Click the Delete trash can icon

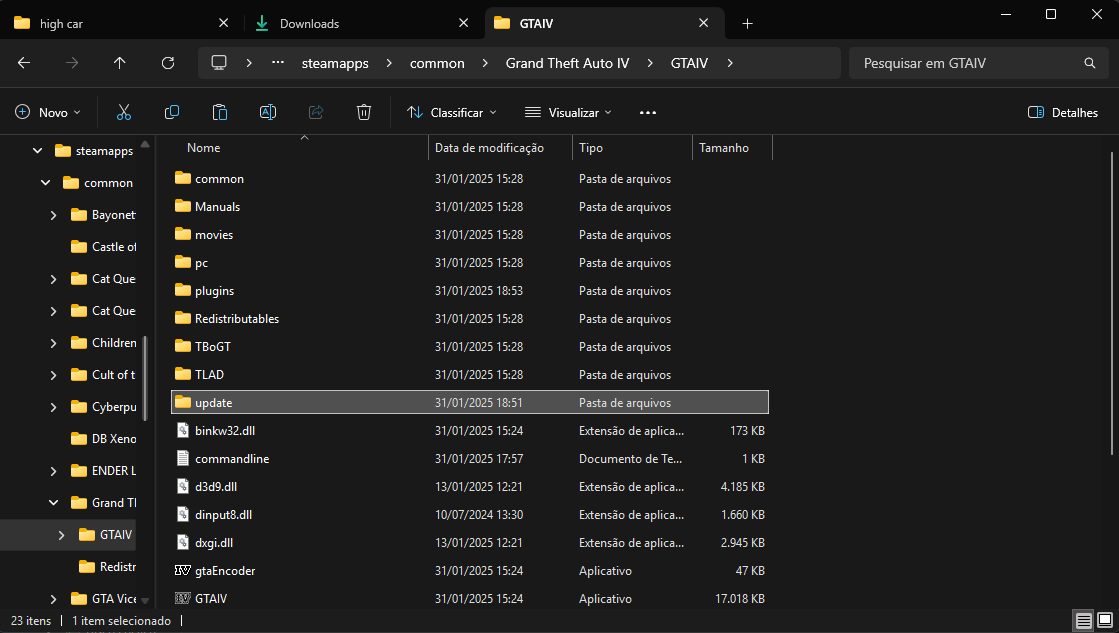pyautogui.click(x=364, y=113)
